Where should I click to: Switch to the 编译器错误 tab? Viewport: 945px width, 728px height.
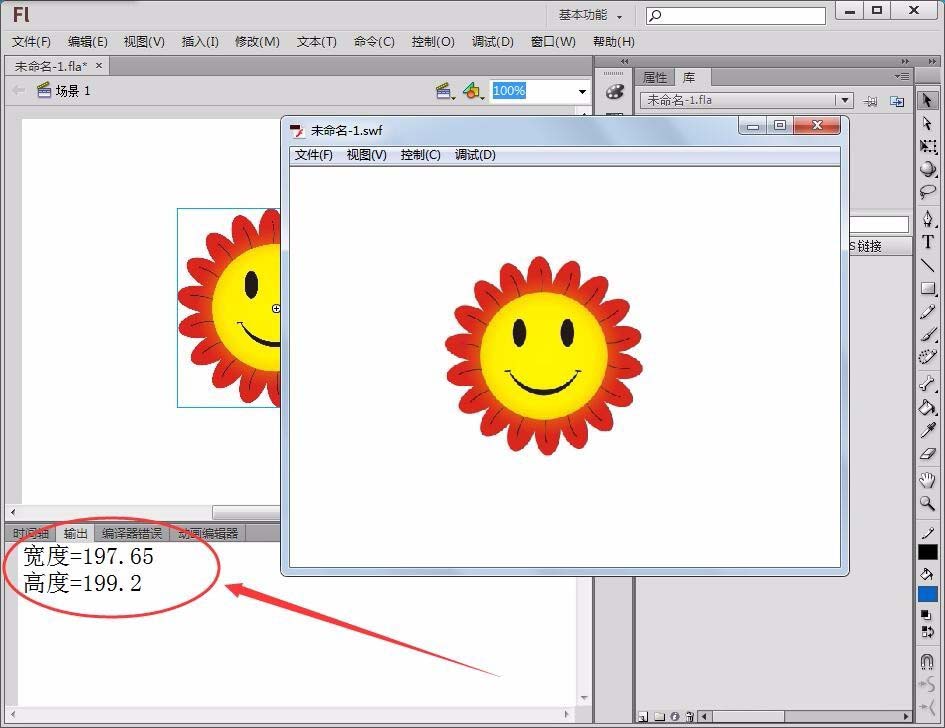click(x=131, y=533)
